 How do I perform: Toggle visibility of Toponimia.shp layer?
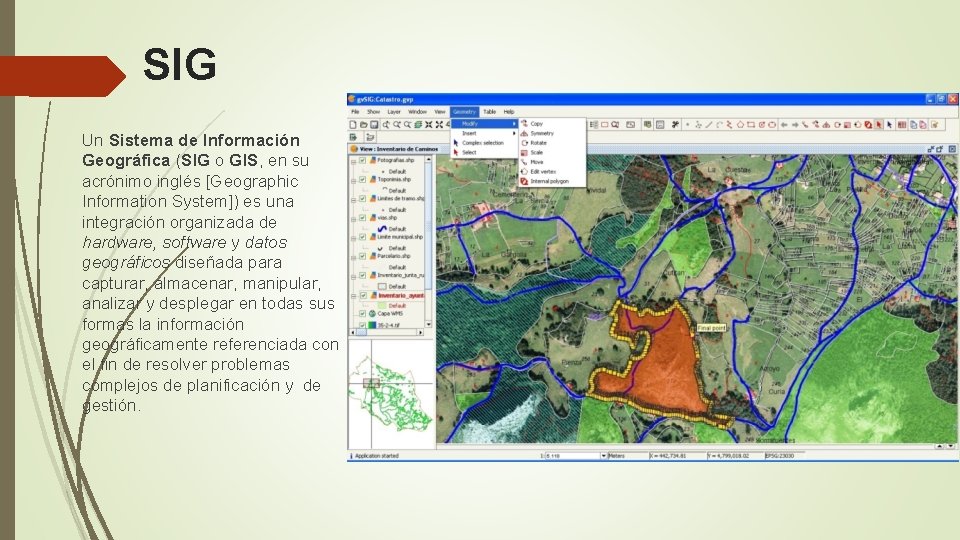click(x=362, y=179)
